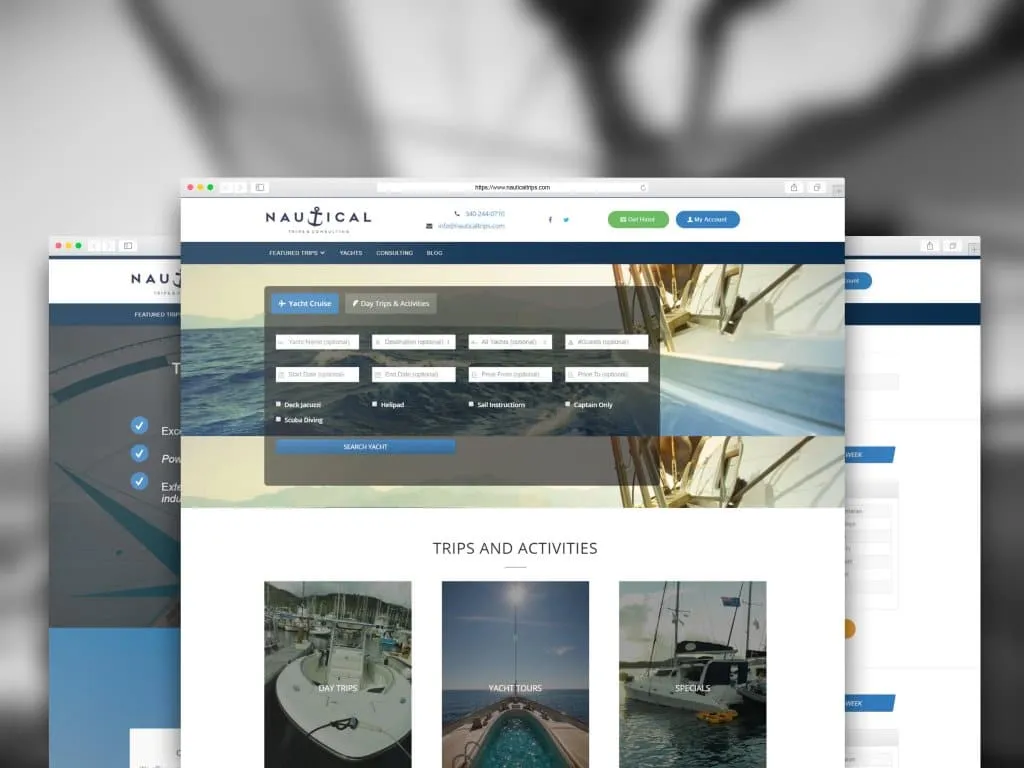Go back using the Safari back arrow
The image size is (1024, 768).
(x=227, y=187)
